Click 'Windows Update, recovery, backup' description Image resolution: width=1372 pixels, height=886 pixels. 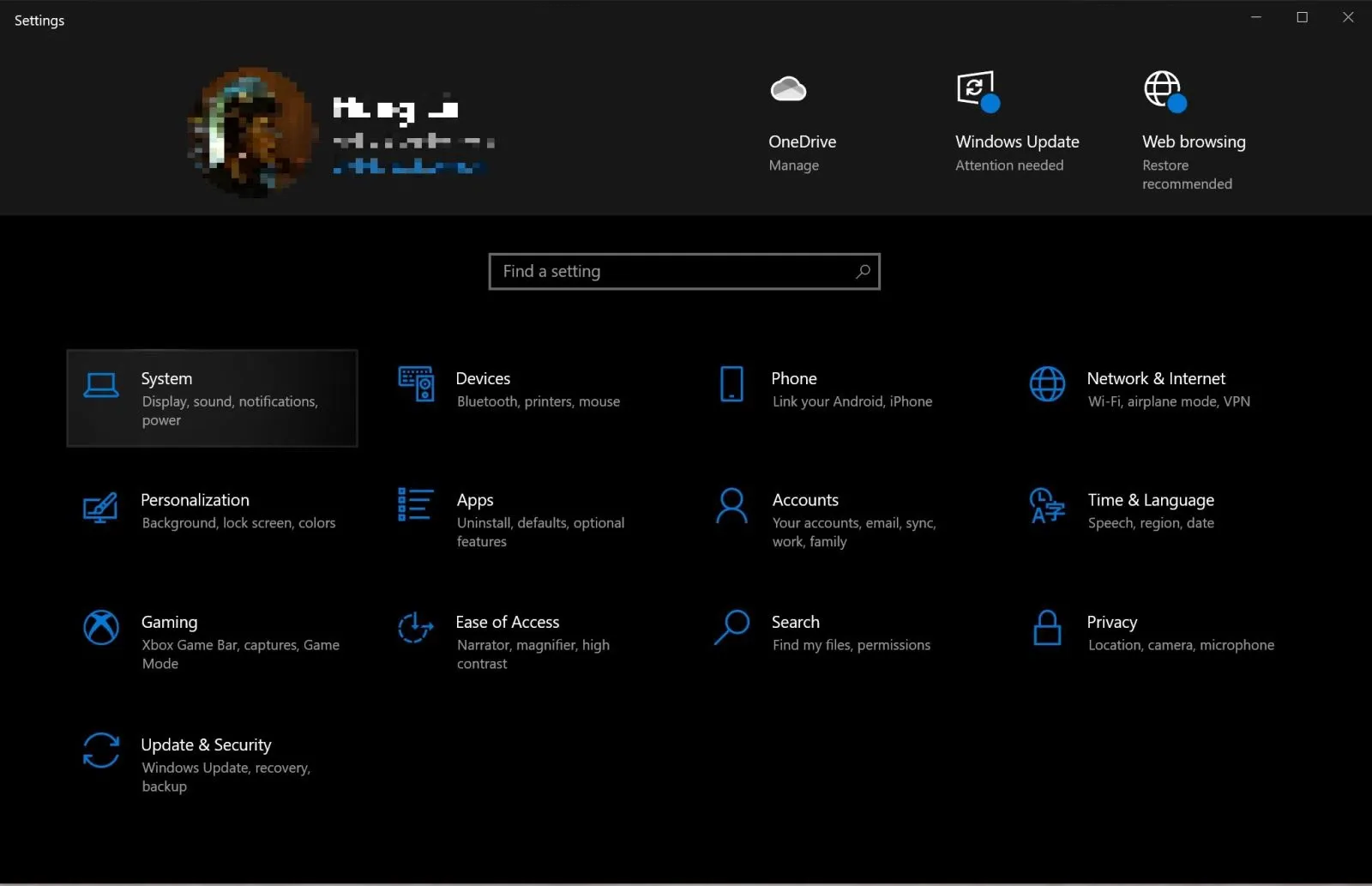click(226, 777)
